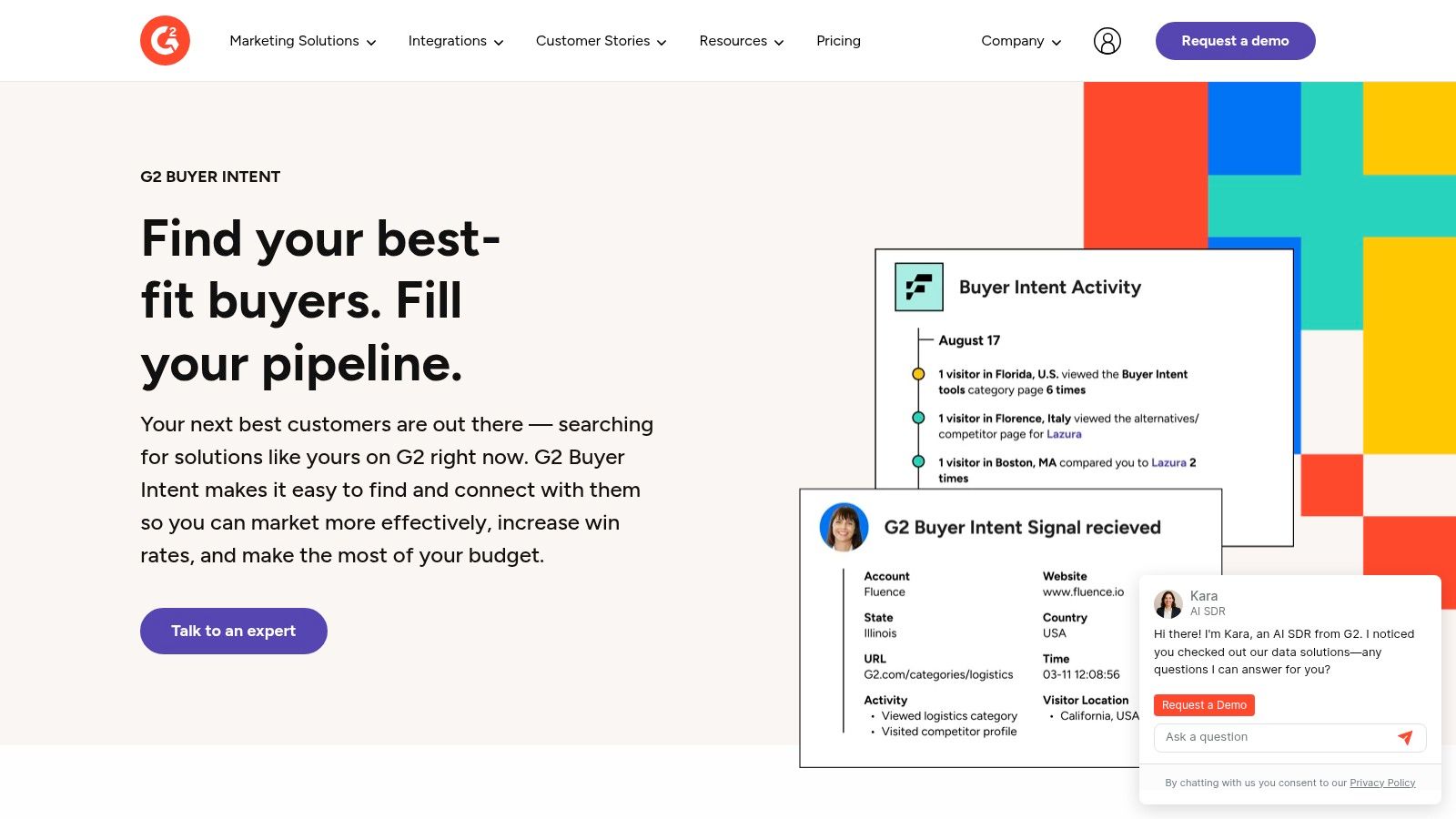Click the woman's profile photo in signal card
1456x819 pixels.
(x=844, y=527)
